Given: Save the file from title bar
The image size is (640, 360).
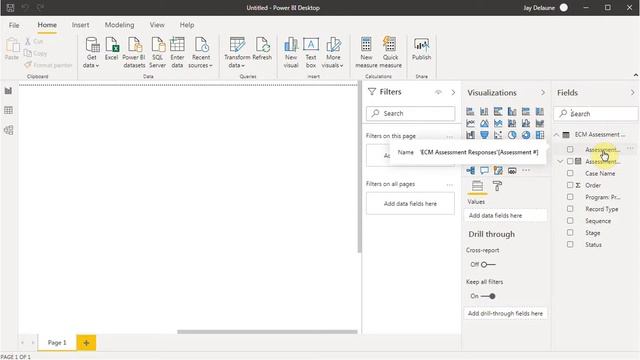Looking at the screenshot, I should (11, 7).
